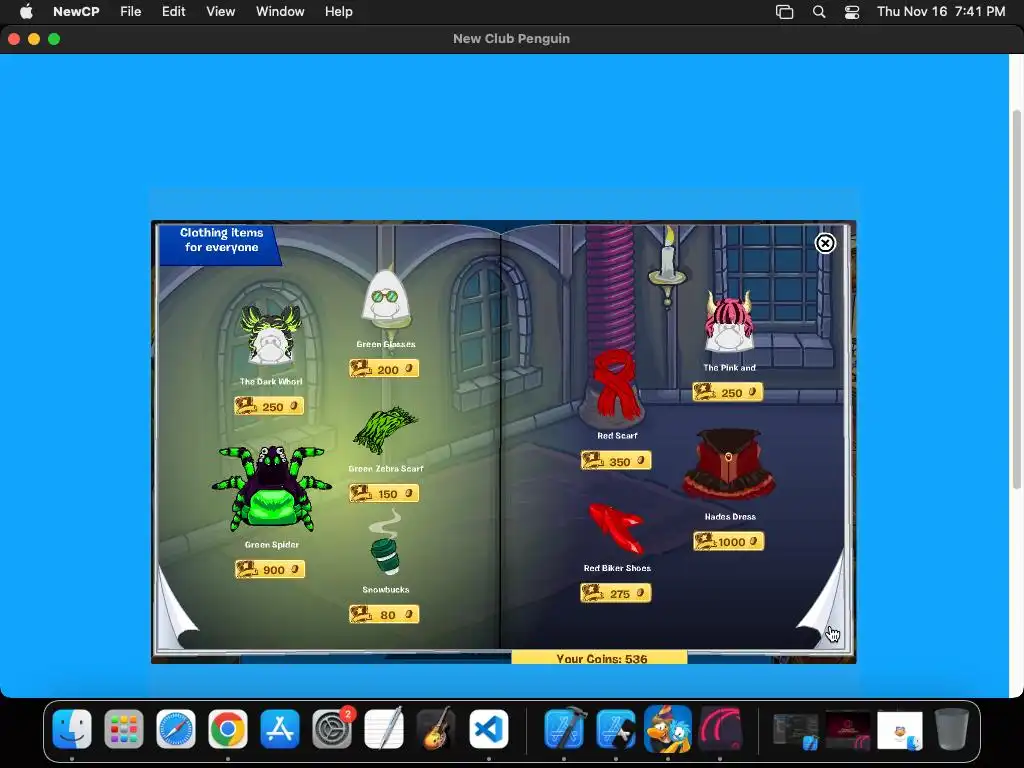Turn to next page via right corner curl
The width and height of the screenshot is (1024, 768).
tap(824, 611)
